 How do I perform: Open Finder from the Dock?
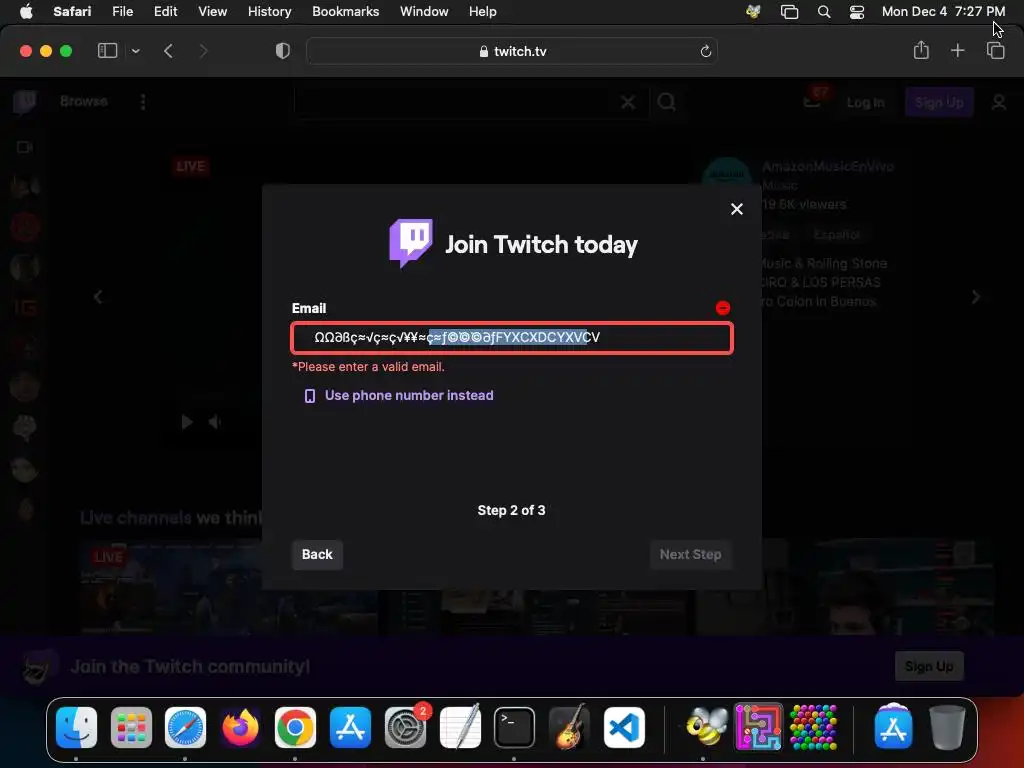coord(76,727)
